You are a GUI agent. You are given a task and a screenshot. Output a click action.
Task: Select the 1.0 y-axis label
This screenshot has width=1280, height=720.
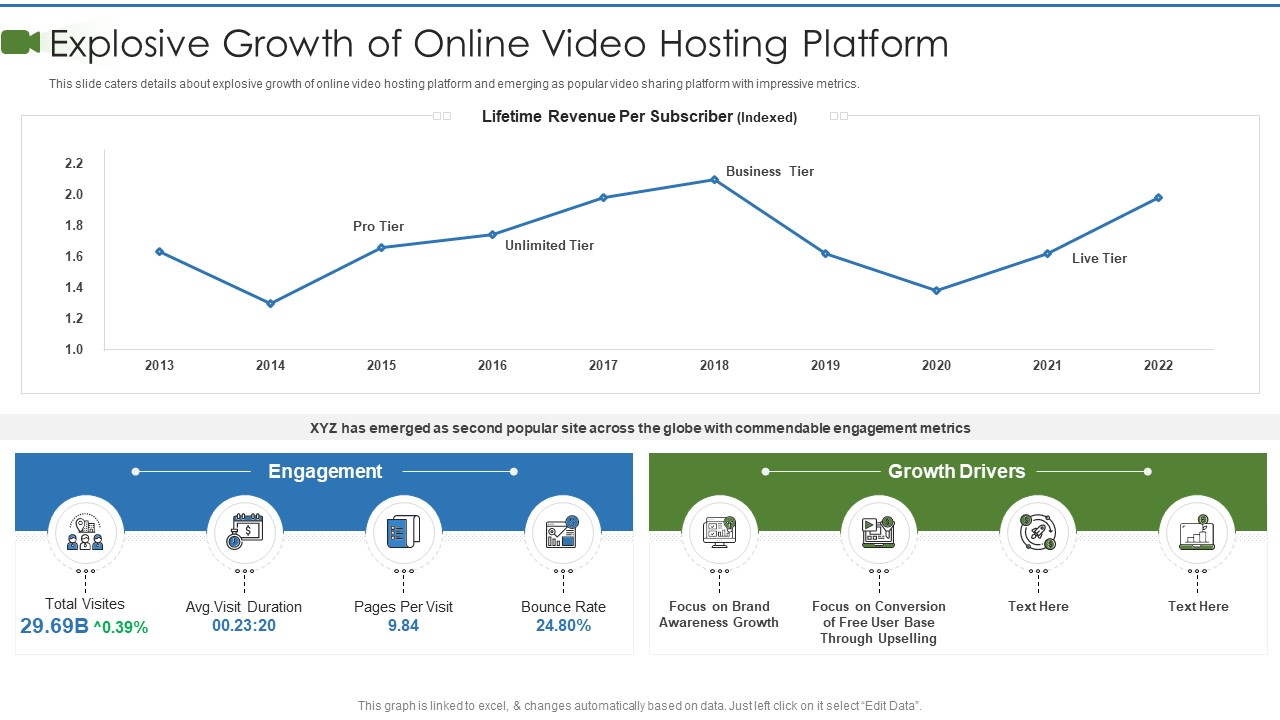coord(74,349)
